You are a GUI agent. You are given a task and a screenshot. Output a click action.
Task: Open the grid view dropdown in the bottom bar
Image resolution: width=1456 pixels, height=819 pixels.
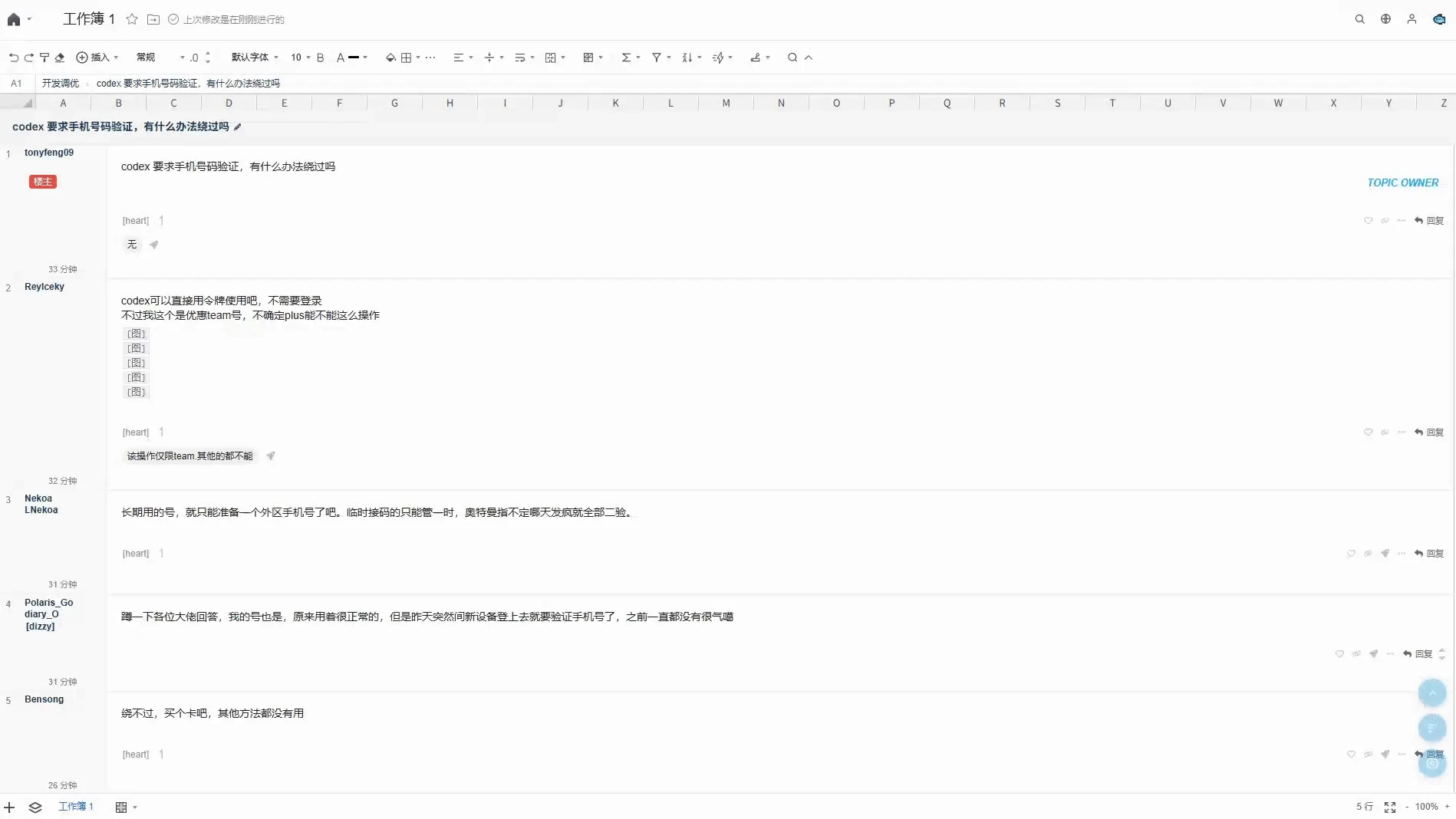(x=126, y=807)
